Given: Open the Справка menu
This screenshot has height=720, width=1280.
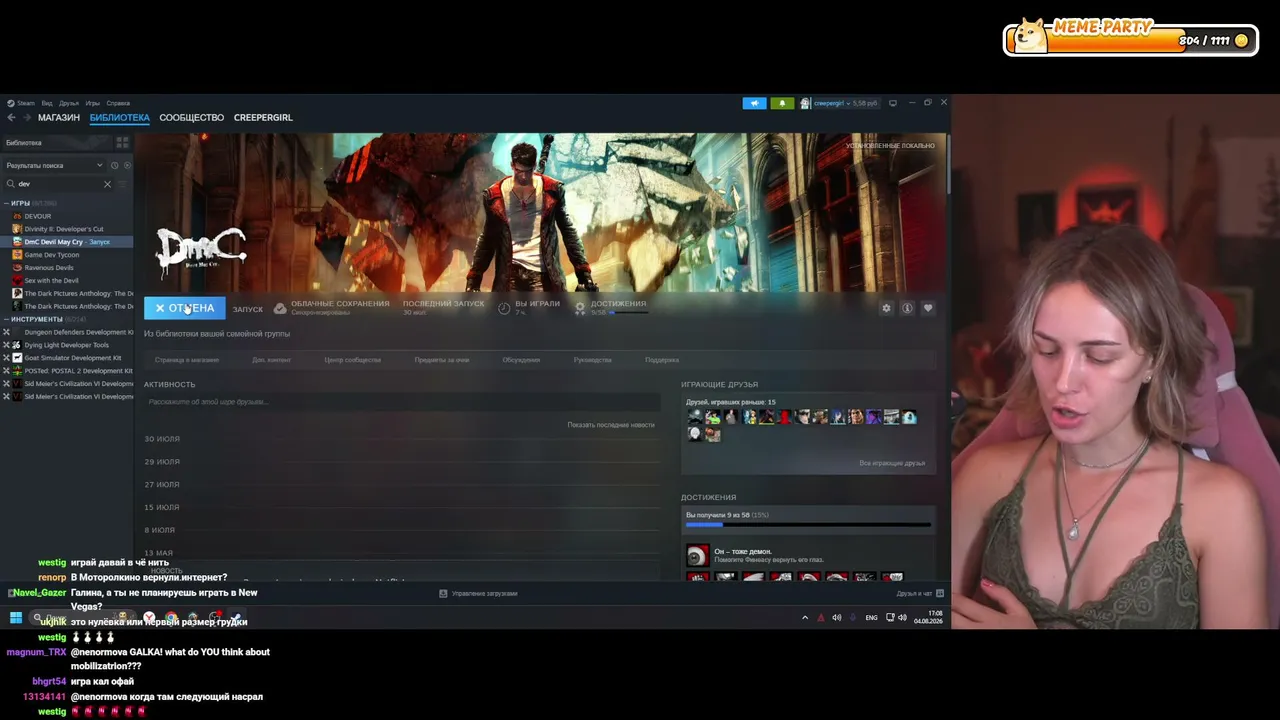Looking at the screenshot, I should point(118,103).
